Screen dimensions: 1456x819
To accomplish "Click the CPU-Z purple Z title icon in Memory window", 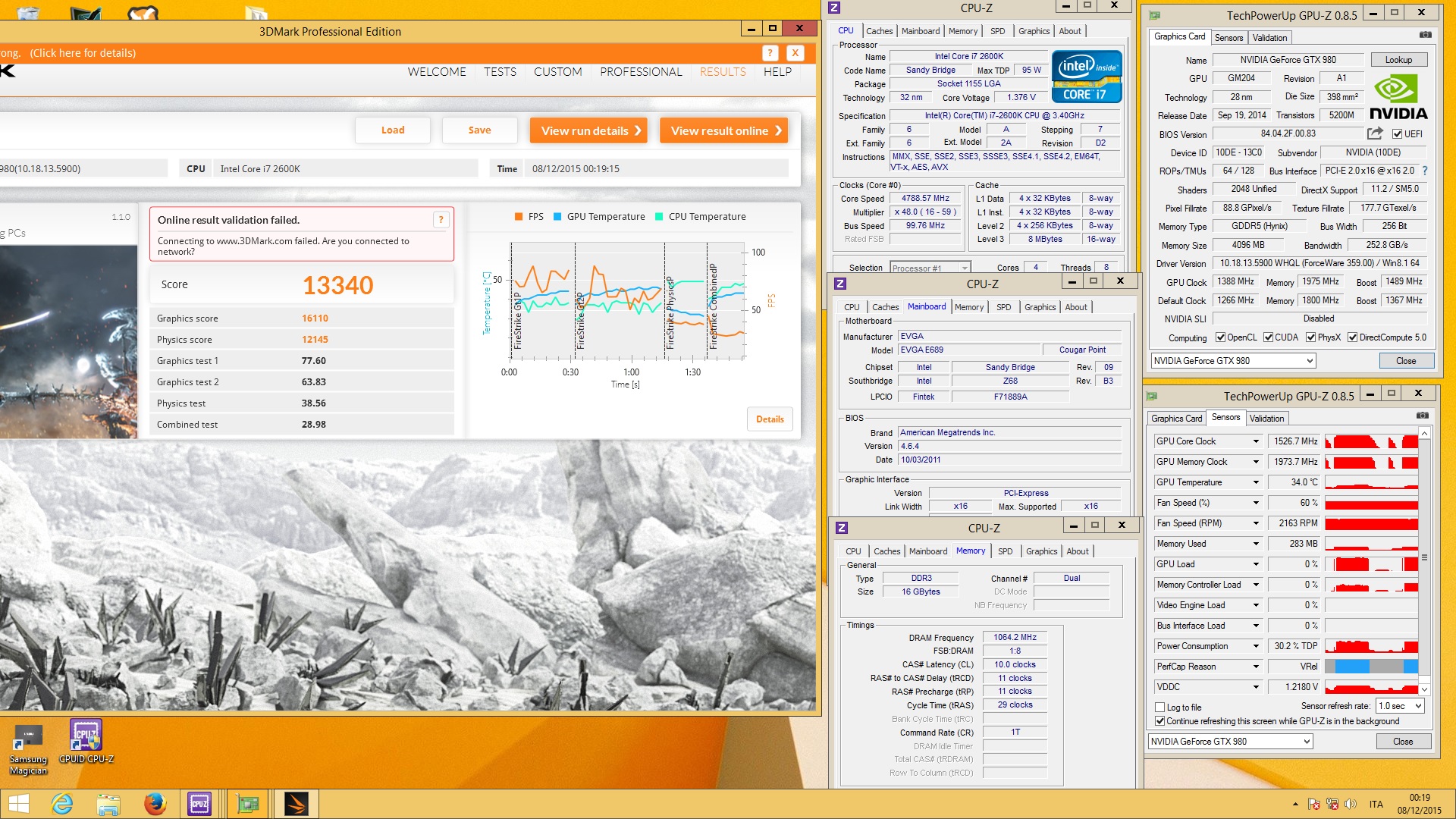I will tap(842, 528).
